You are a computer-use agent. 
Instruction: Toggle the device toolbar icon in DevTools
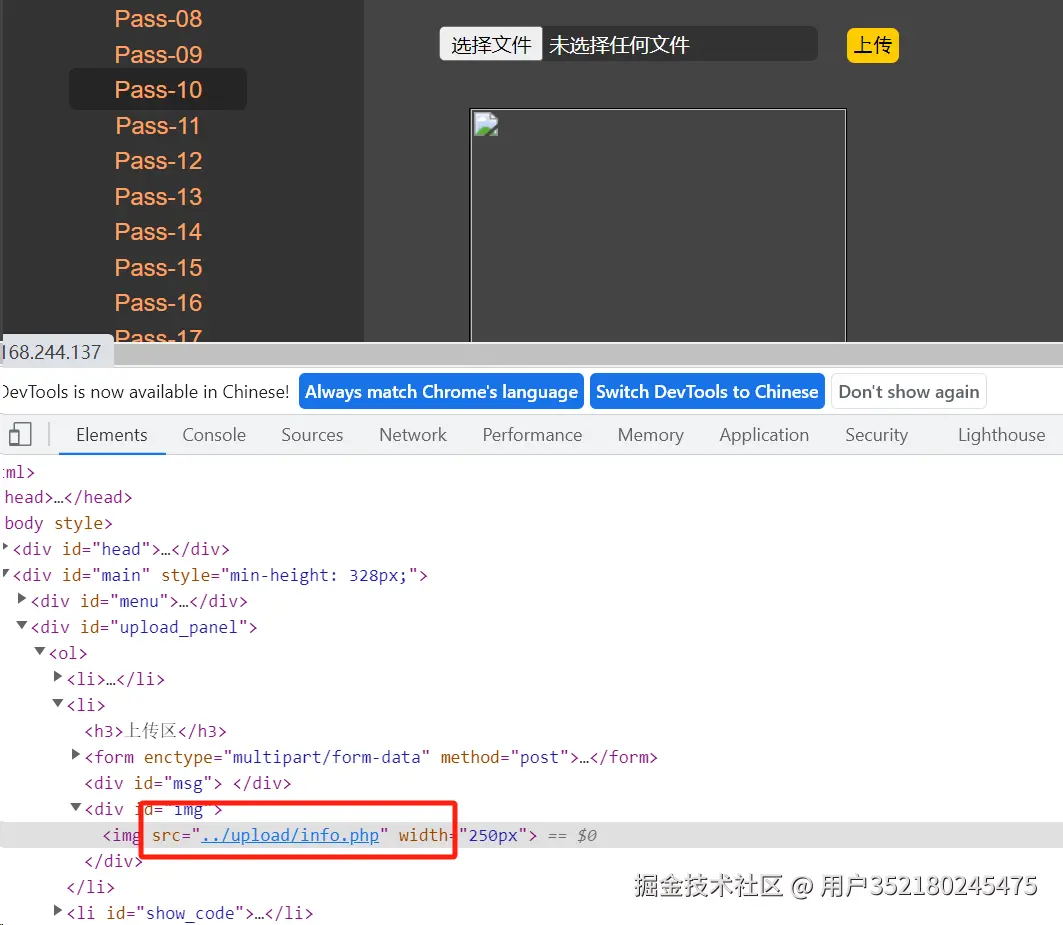coord(20,434)
